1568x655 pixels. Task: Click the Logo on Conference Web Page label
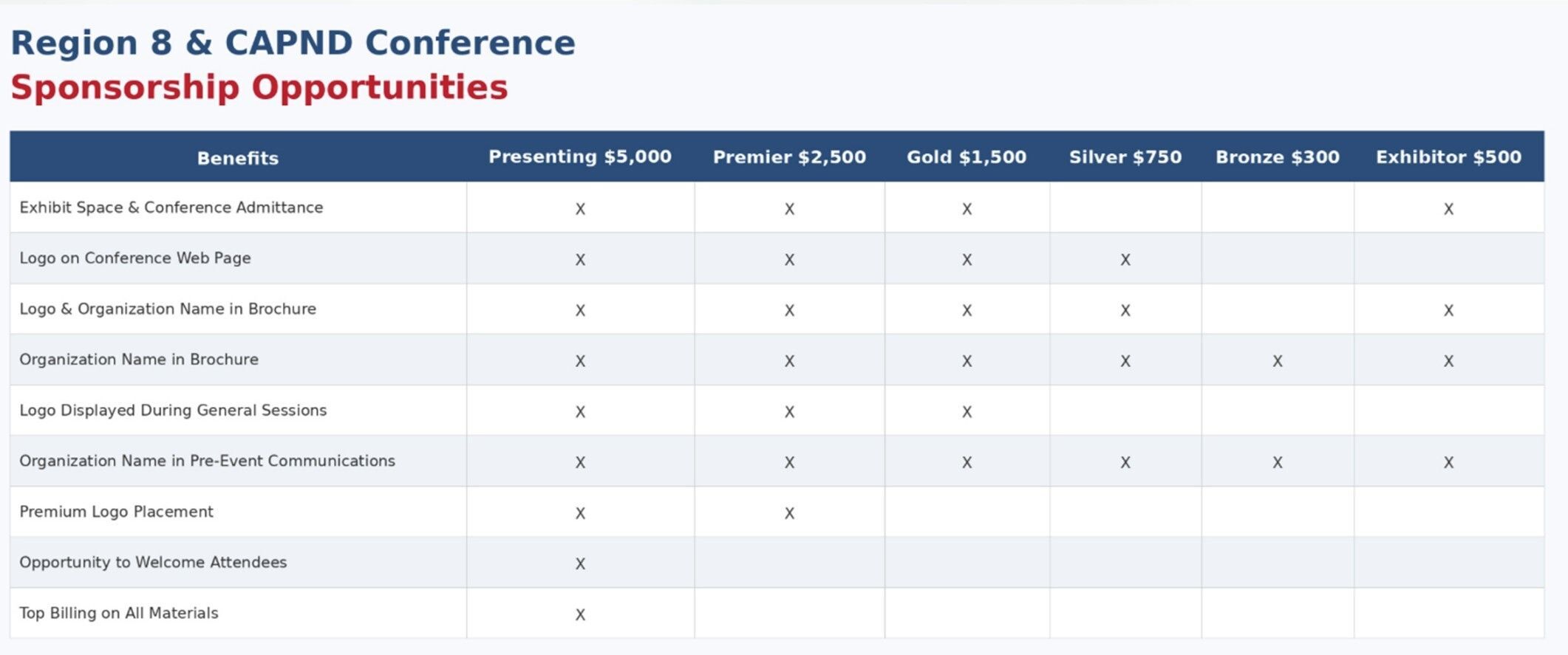[x=135, y=258]
